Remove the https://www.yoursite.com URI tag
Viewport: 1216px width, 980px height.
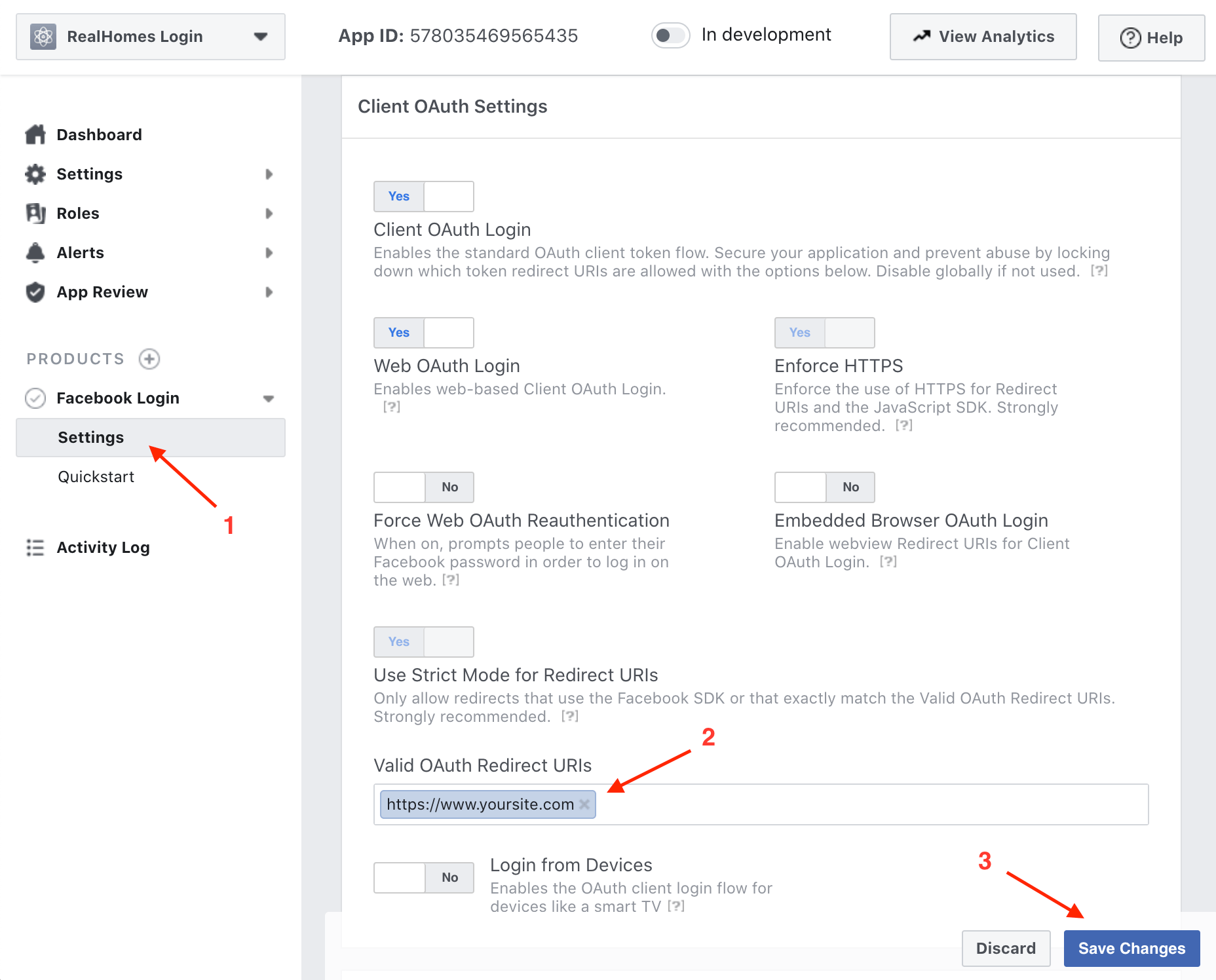[x=584, y=804]
